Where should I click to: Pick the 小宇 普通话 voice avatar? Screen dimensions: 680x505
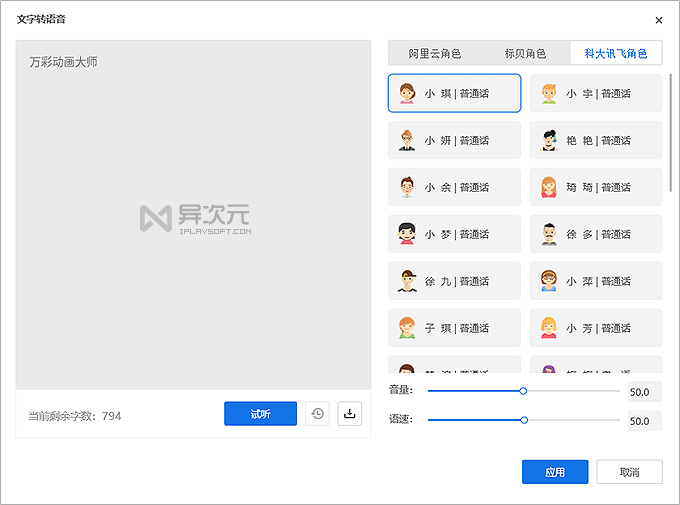pyautogui.click(x=549, y=93)
